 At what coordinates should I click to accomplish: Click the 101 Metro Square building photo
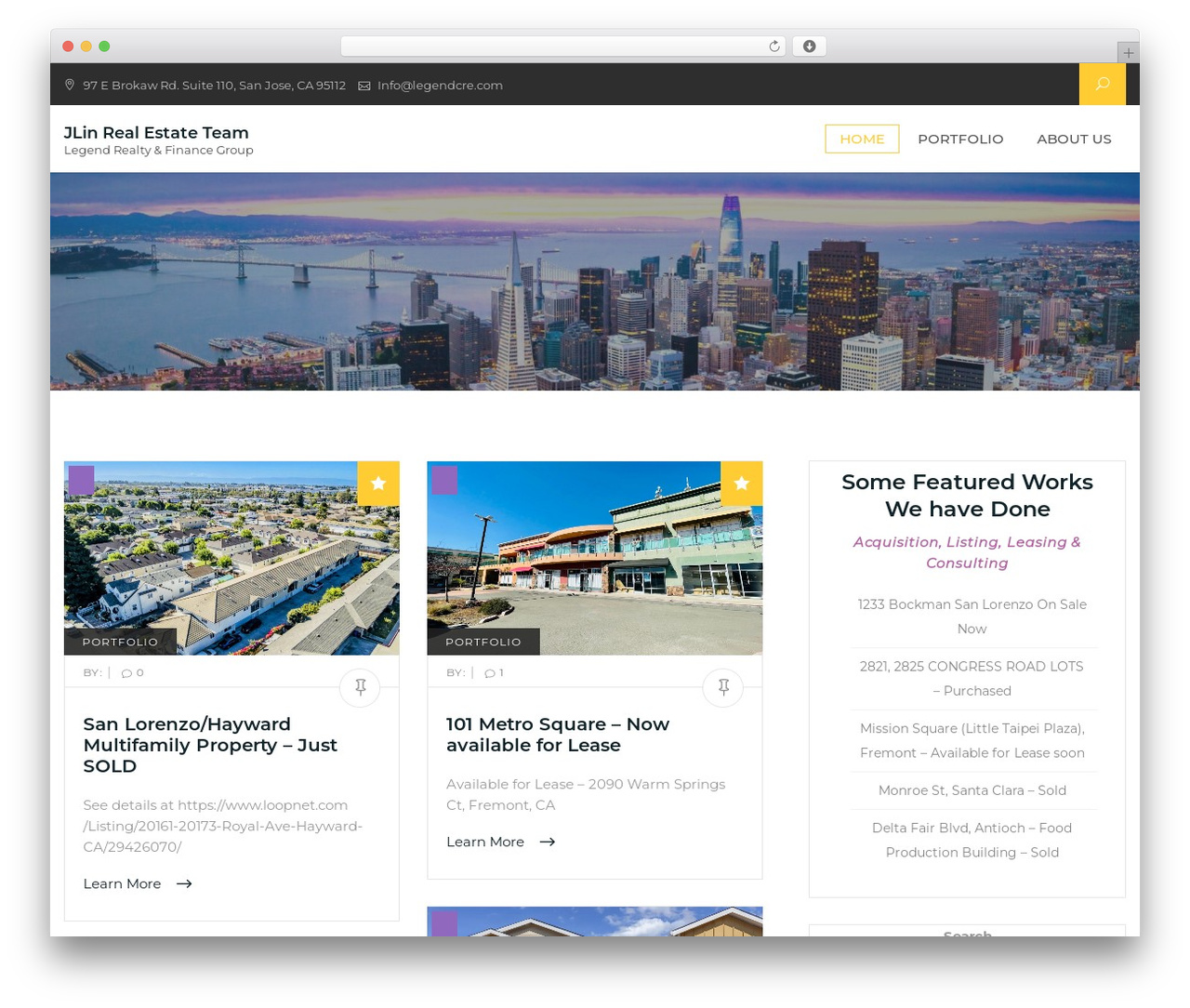pyautogui.click(x=595, y=558)
